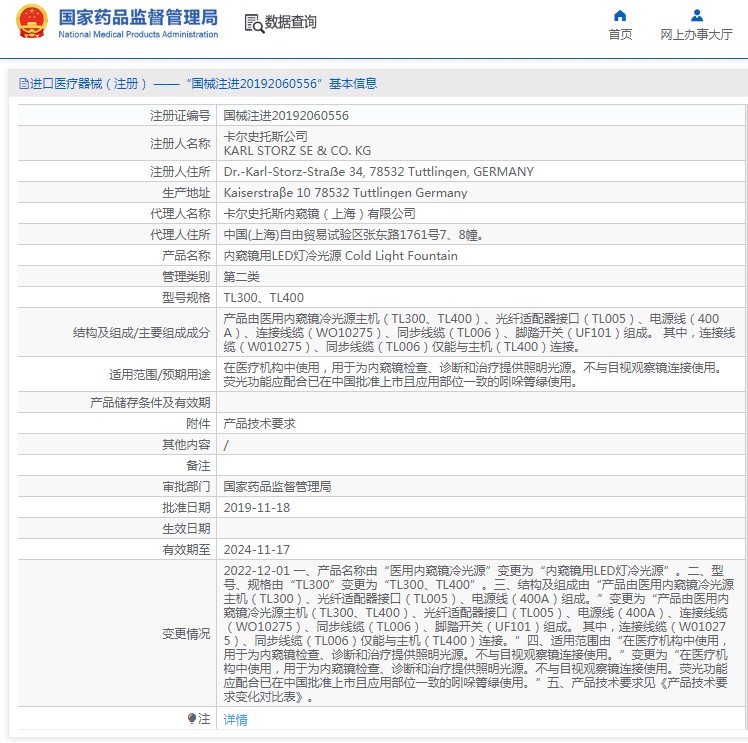Click the national emblem logo
This screenshot has width=748, height=743.
coord(31,21)
